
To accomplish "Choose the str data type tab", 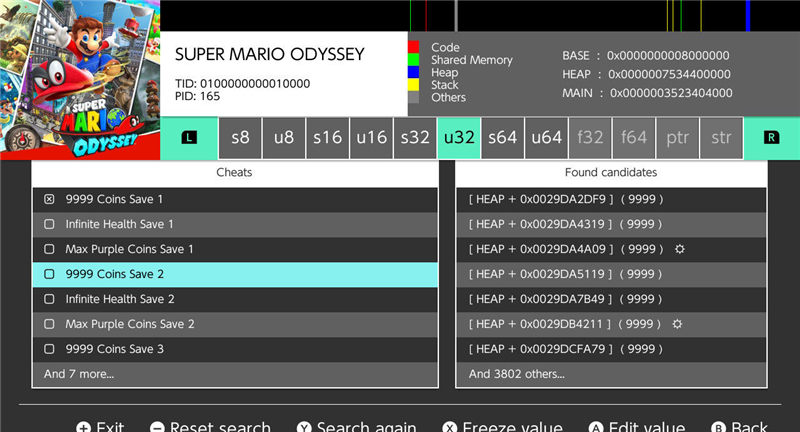I will pos(721,138).
